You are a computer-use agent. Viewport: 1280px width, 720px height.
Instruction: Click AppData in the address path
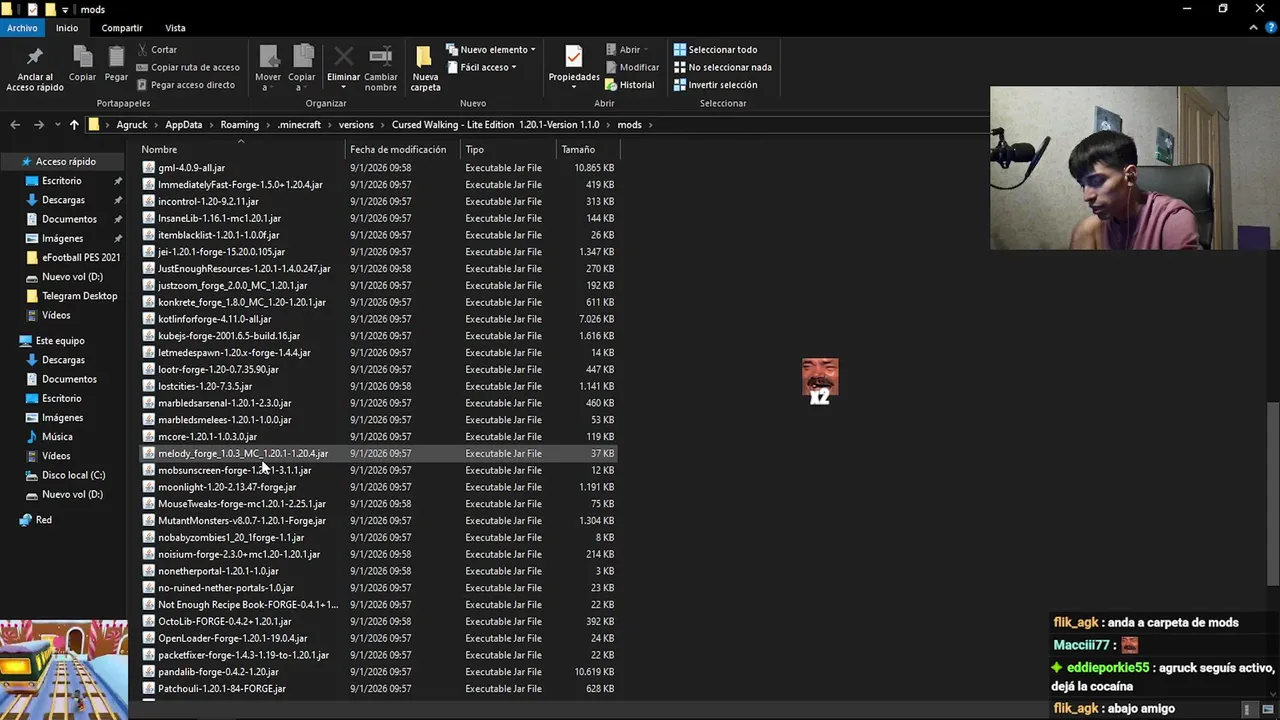point(183,125)
